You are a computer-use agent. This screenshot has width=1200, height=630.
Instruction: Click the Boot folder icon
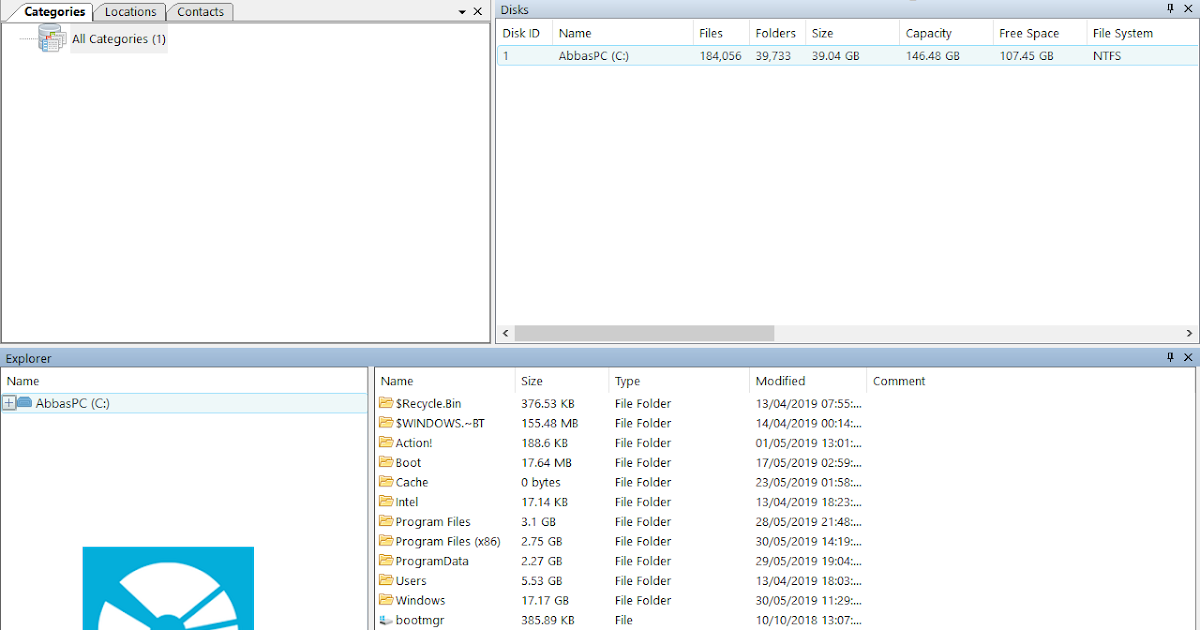coord(386,462)
